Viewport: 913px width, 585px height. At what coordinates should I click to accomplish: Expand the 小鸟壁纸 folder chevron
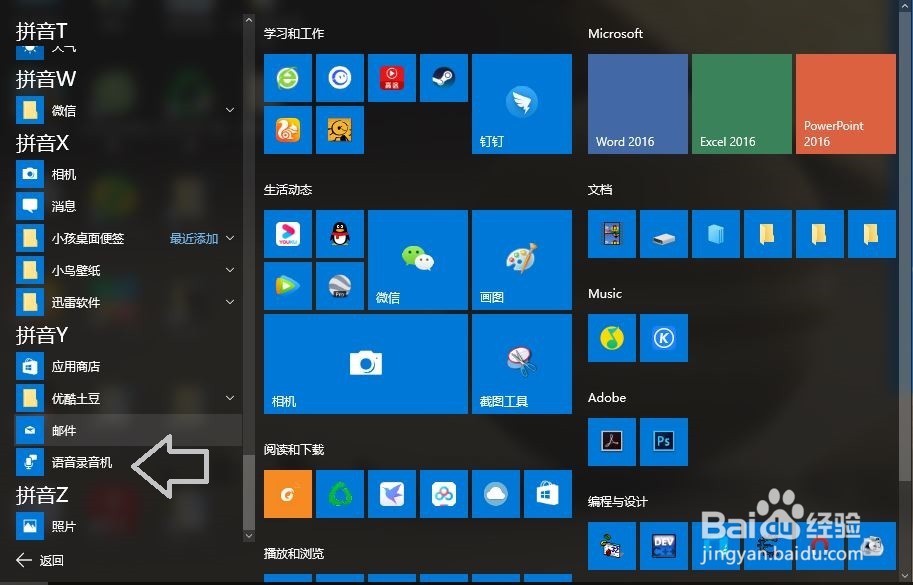(230, 270)
